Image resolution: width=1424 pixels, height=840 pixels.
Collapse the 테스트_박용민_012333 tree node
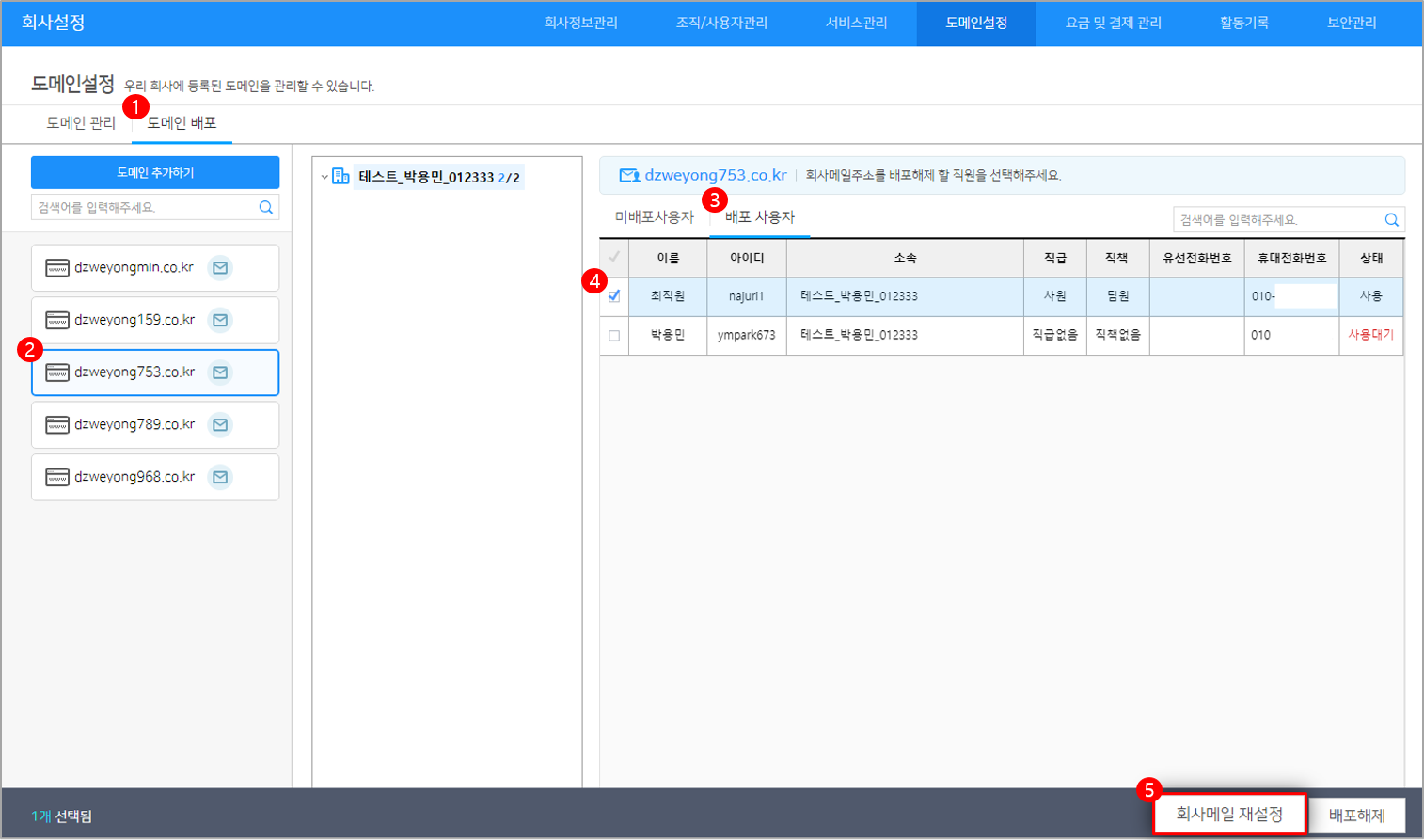click(324, 177)
